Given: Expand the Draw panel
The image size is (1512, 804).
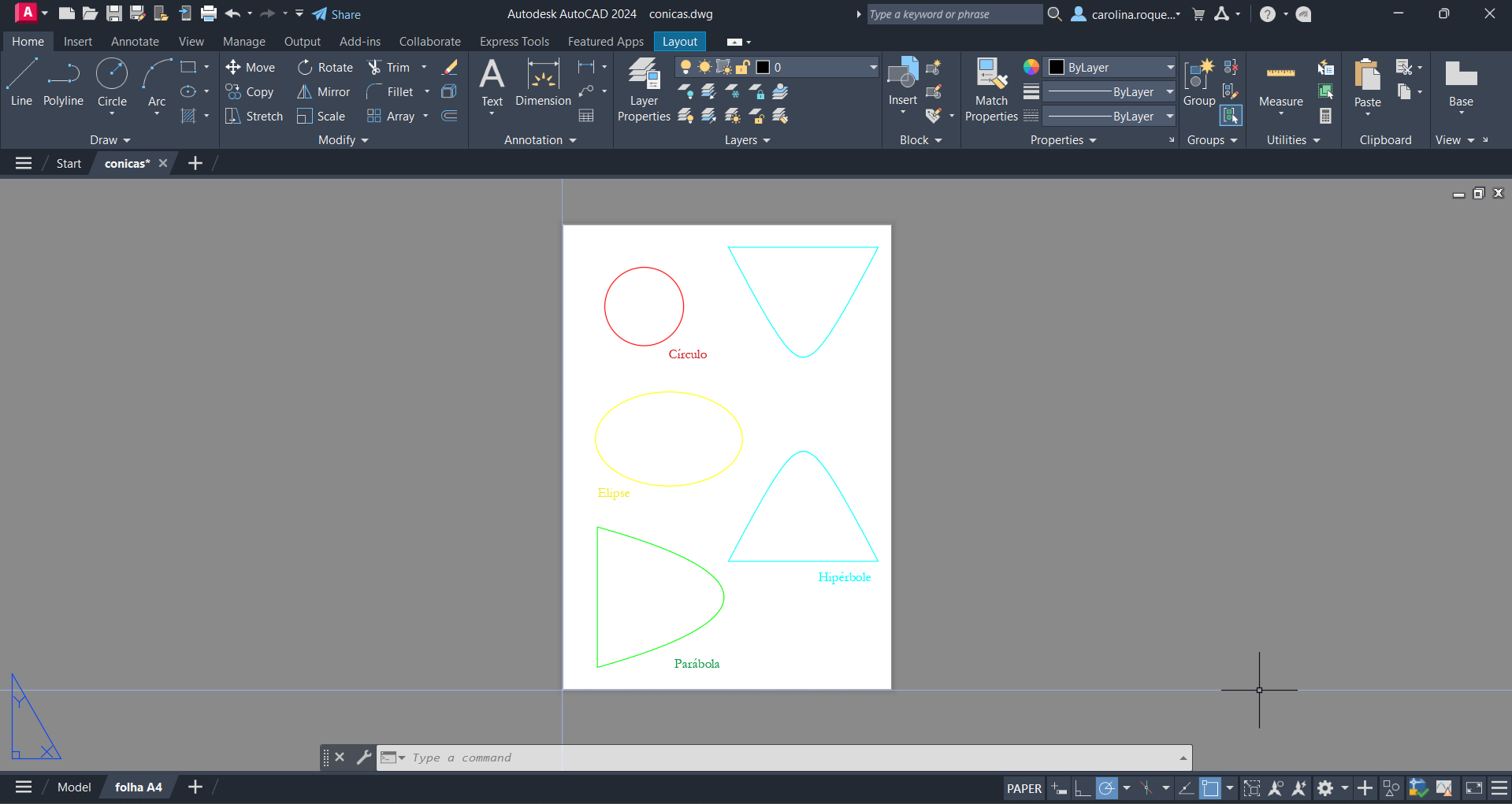Looking at the screenshot, I should 110,140.
